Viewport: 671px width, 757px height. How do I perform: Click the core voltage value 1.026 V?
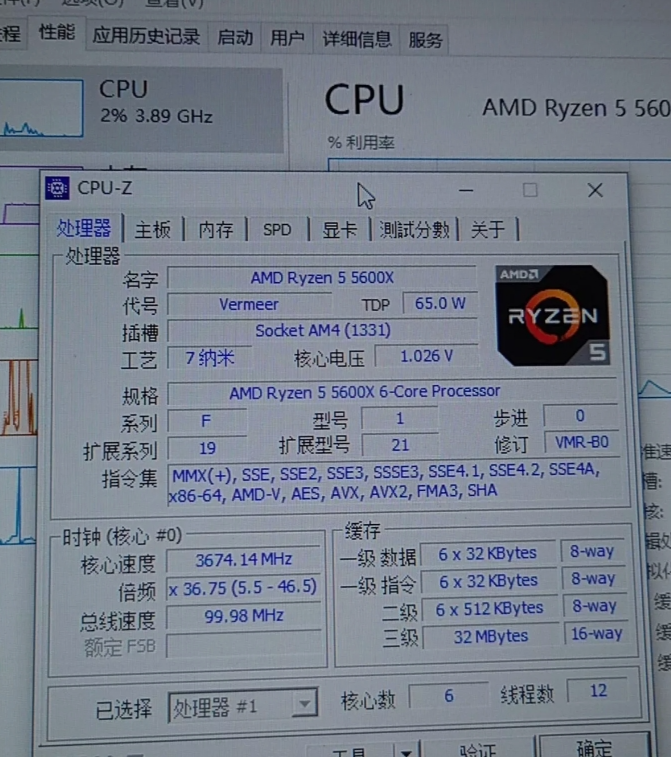427,356
